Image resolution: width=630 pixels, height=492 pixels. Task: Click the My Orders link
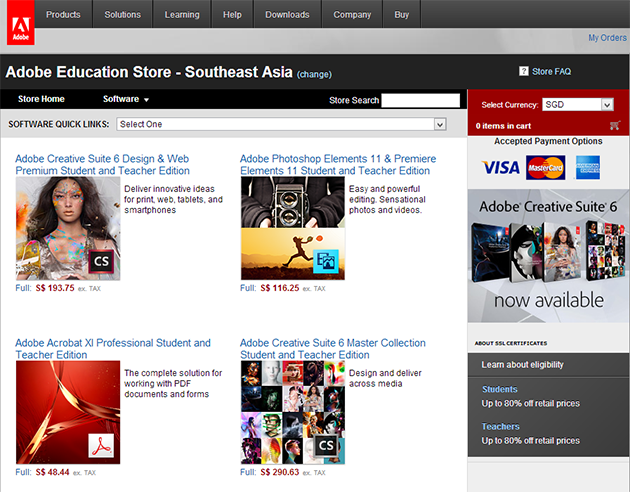[x=607, y=38]
